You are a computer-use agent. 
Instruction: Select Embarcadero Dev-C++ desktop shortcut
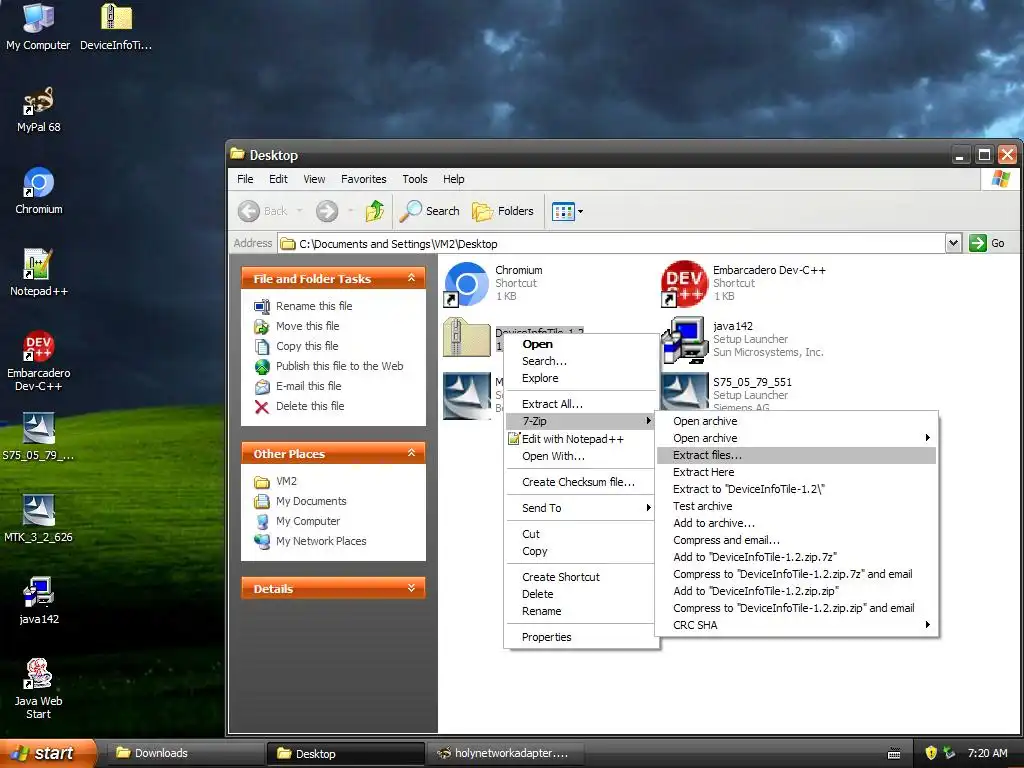[x=39, y=361]
